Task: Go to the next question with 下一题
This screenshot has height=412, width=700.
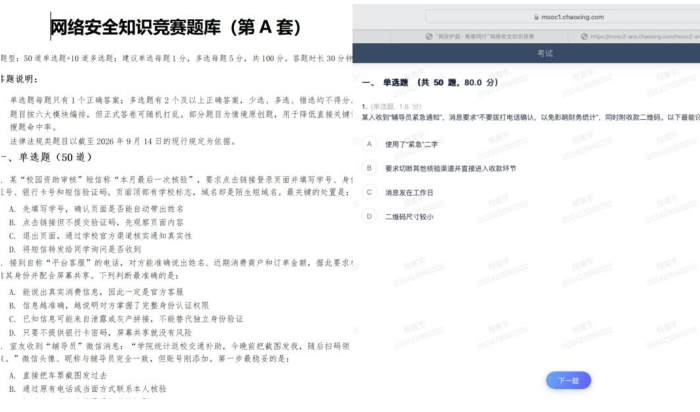Action: (568, 380)
